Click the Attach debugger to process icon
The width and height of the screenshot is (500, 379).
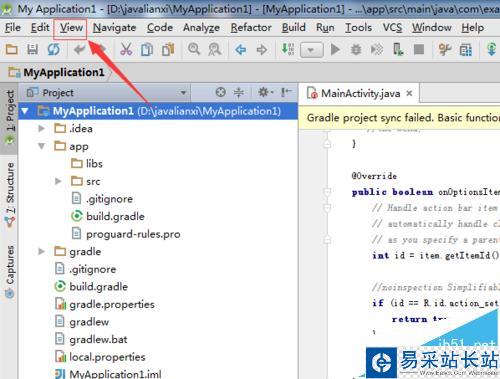tap(398, 50)
